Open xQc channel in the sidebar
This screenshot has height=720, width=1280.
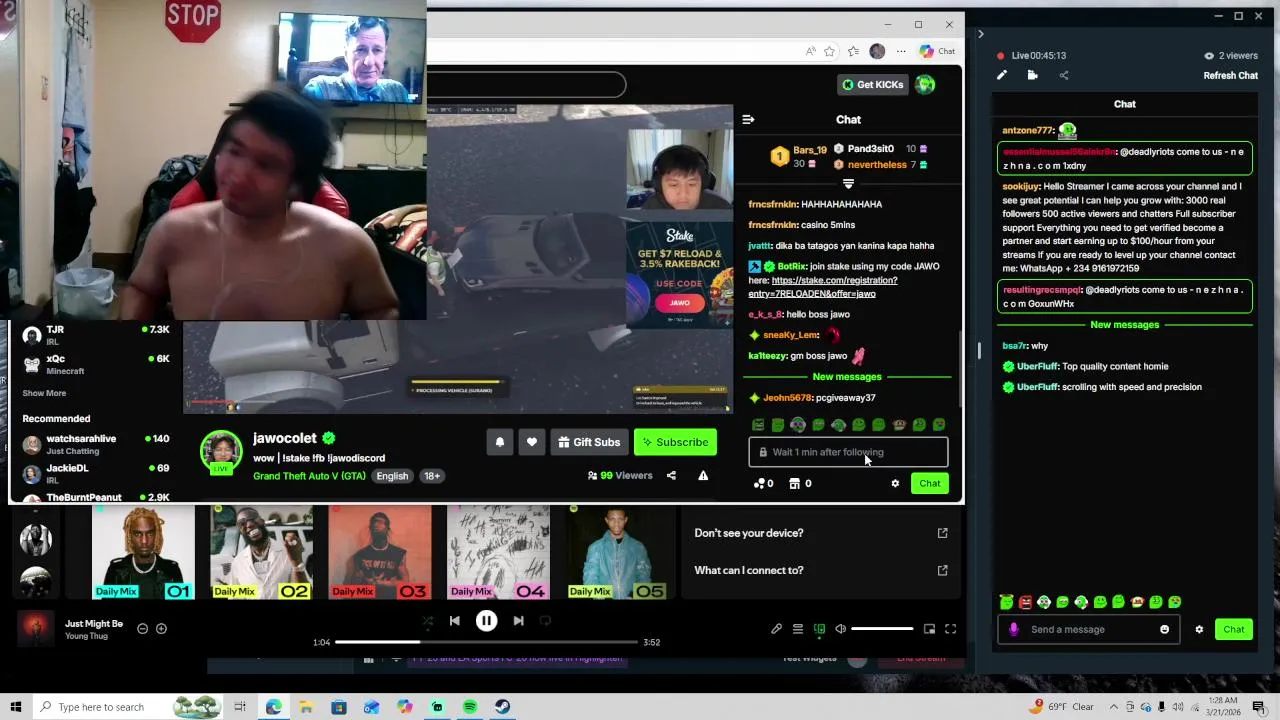click(96, 364)
